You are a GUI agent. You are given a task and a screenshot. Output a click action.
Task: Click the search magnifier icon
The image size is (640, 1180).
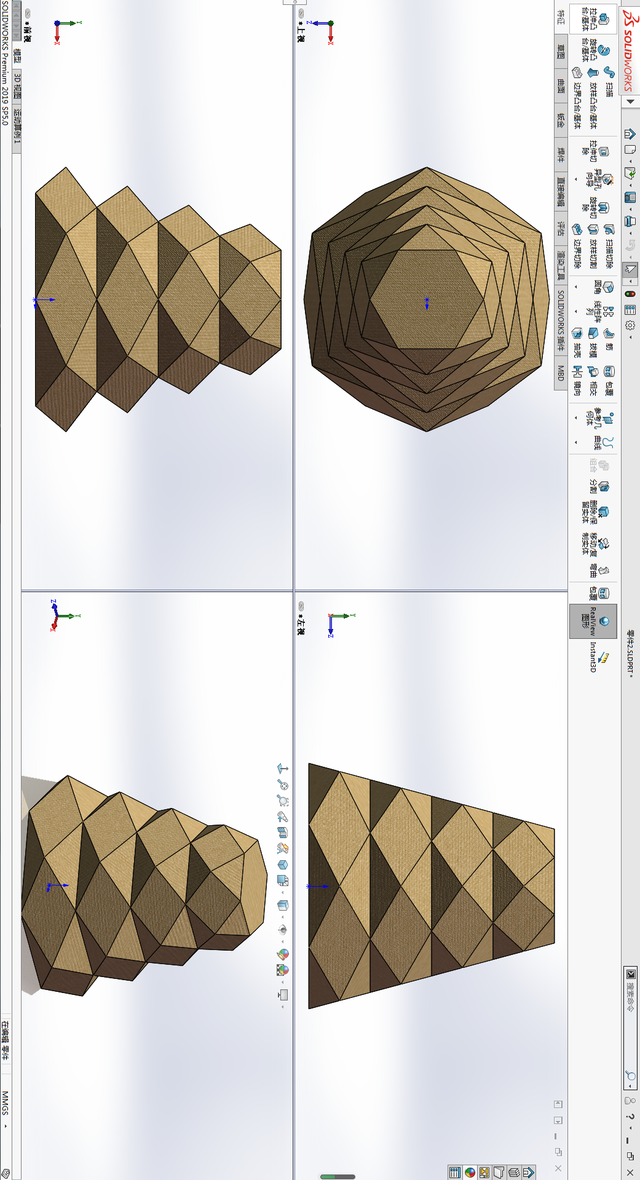coord(630,1075)
